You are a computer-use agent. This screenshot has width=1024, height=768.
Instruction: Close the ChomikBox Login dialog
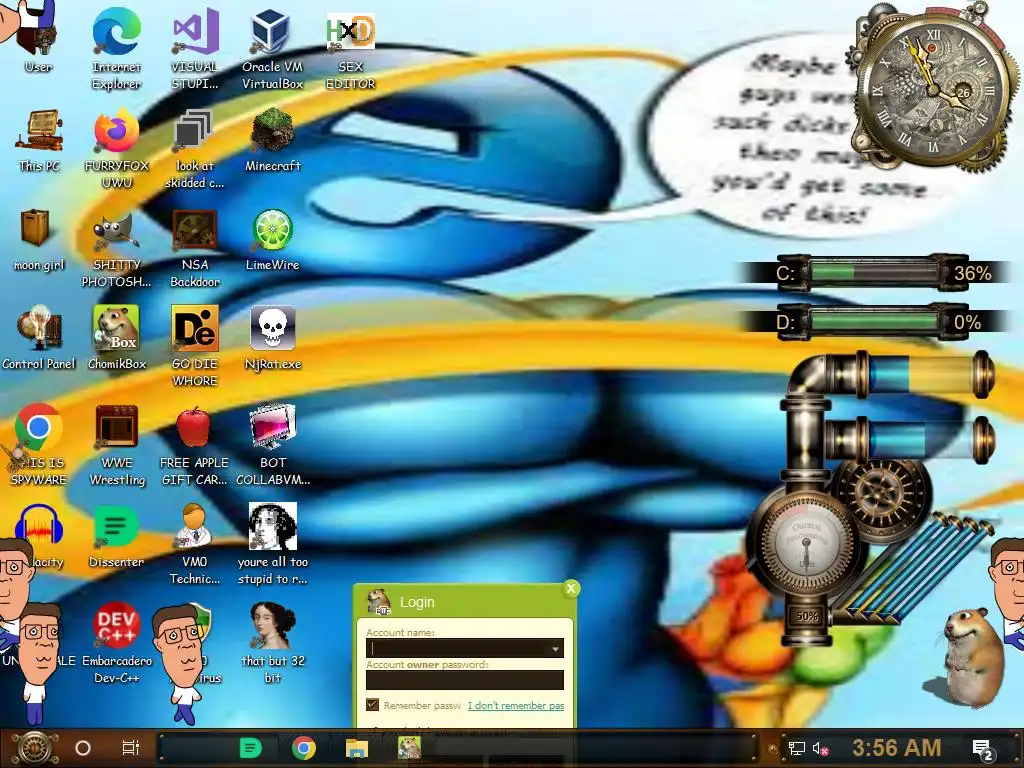(571, 588)
